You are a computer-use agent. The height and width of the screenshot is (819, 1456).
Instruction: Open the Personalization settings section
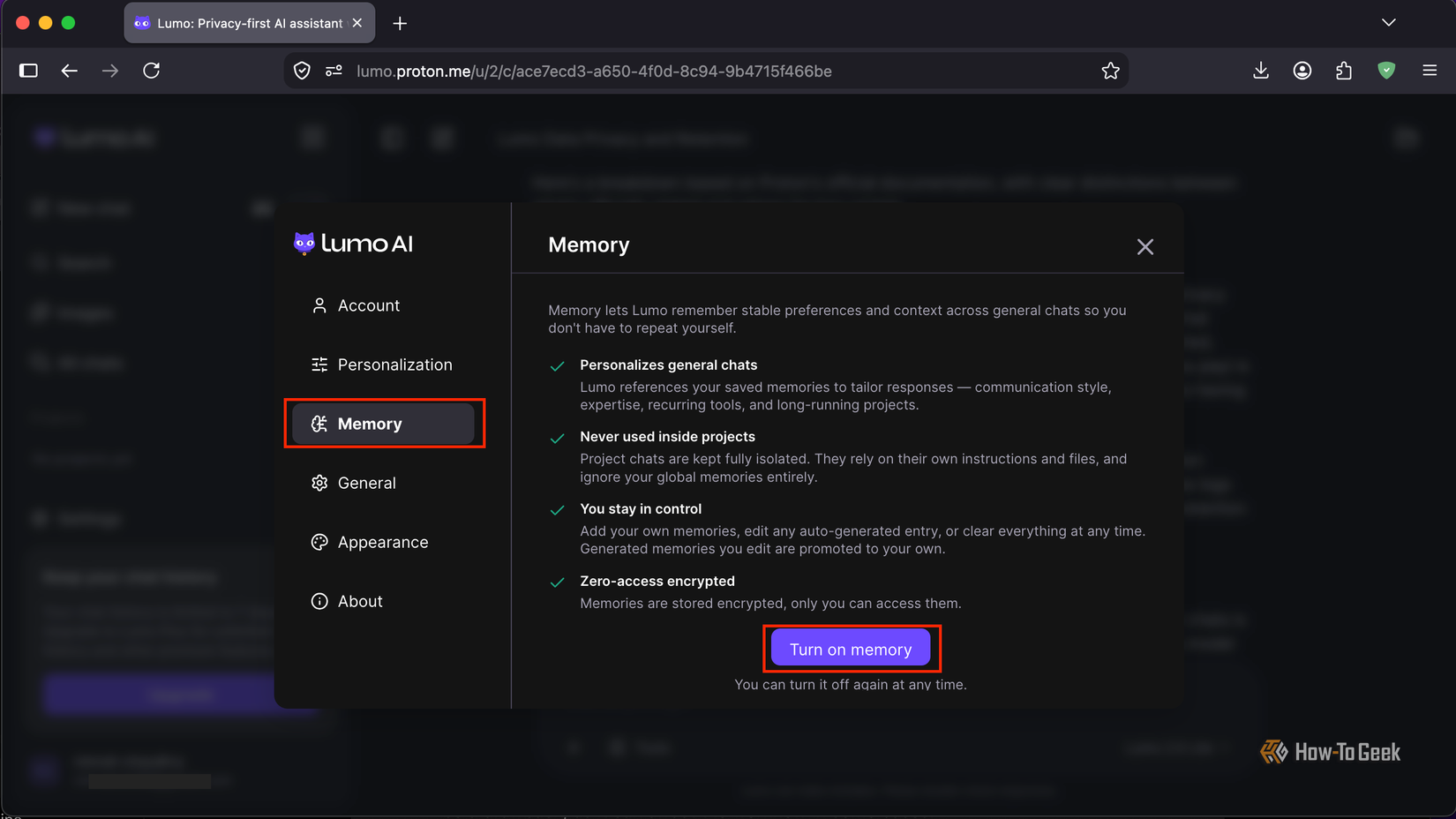coord(383,364)
